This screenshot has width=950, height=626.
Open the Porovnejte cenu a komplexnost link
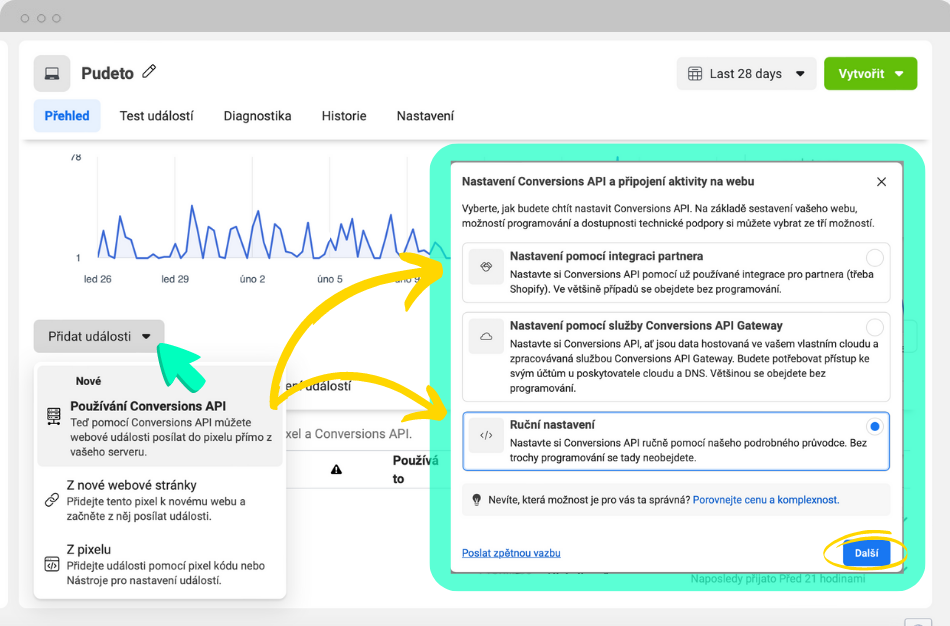coord(766,500)
